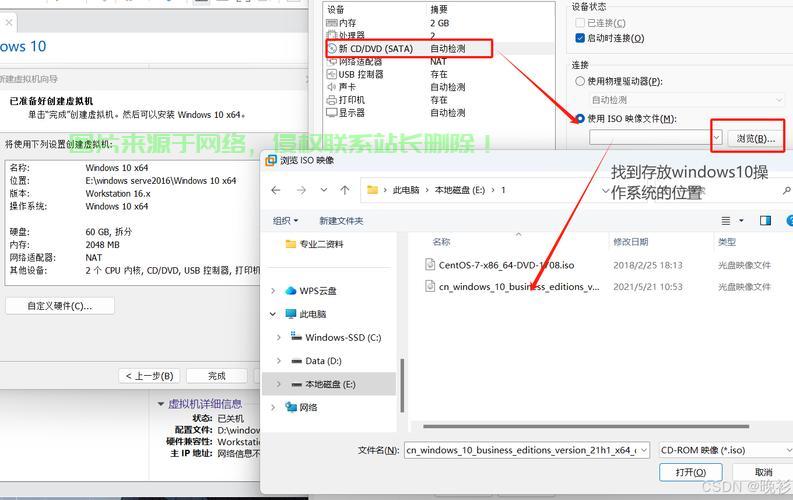The image size is (793, 500).
Task: Expand the Windows-SSD (C:) node
Action: tap(279, 337)
